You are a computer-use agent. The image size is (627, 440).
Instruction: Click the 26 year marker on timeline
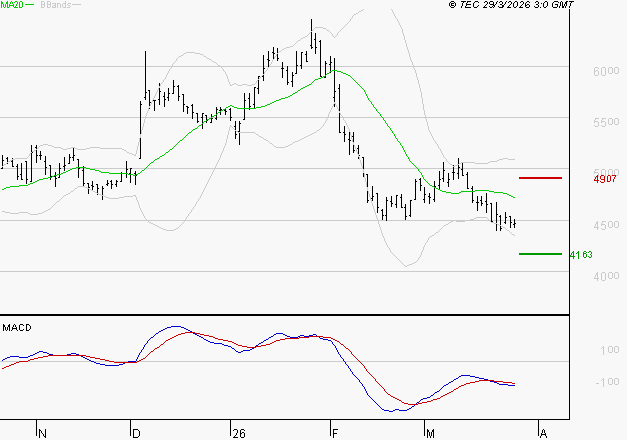(x=239, y=434)
